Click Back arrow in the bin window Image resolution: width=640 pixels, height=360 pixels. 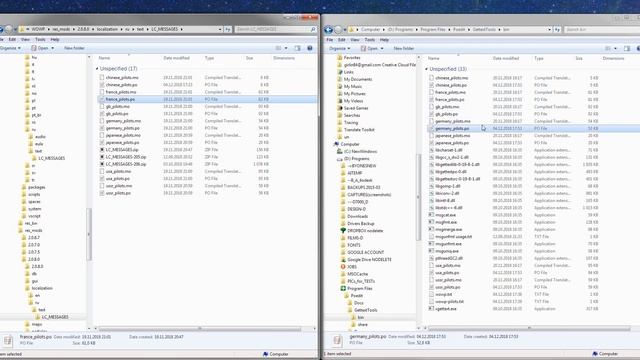coord(329,29)
